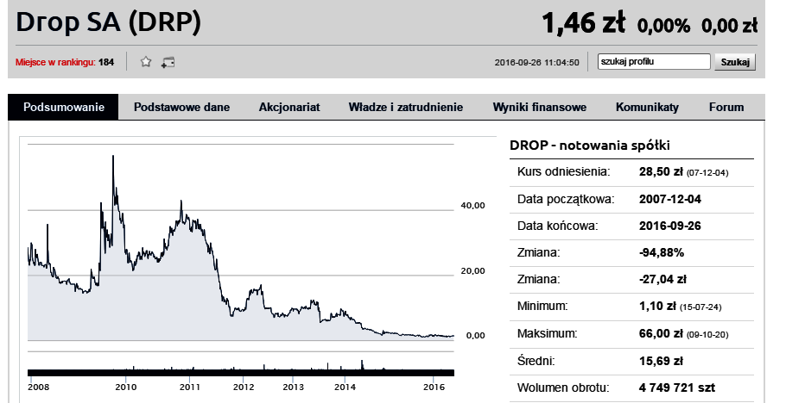786x403 pixels.
Task: Focus the szukaj profilu search field
Action: click(x=654, y=62)
